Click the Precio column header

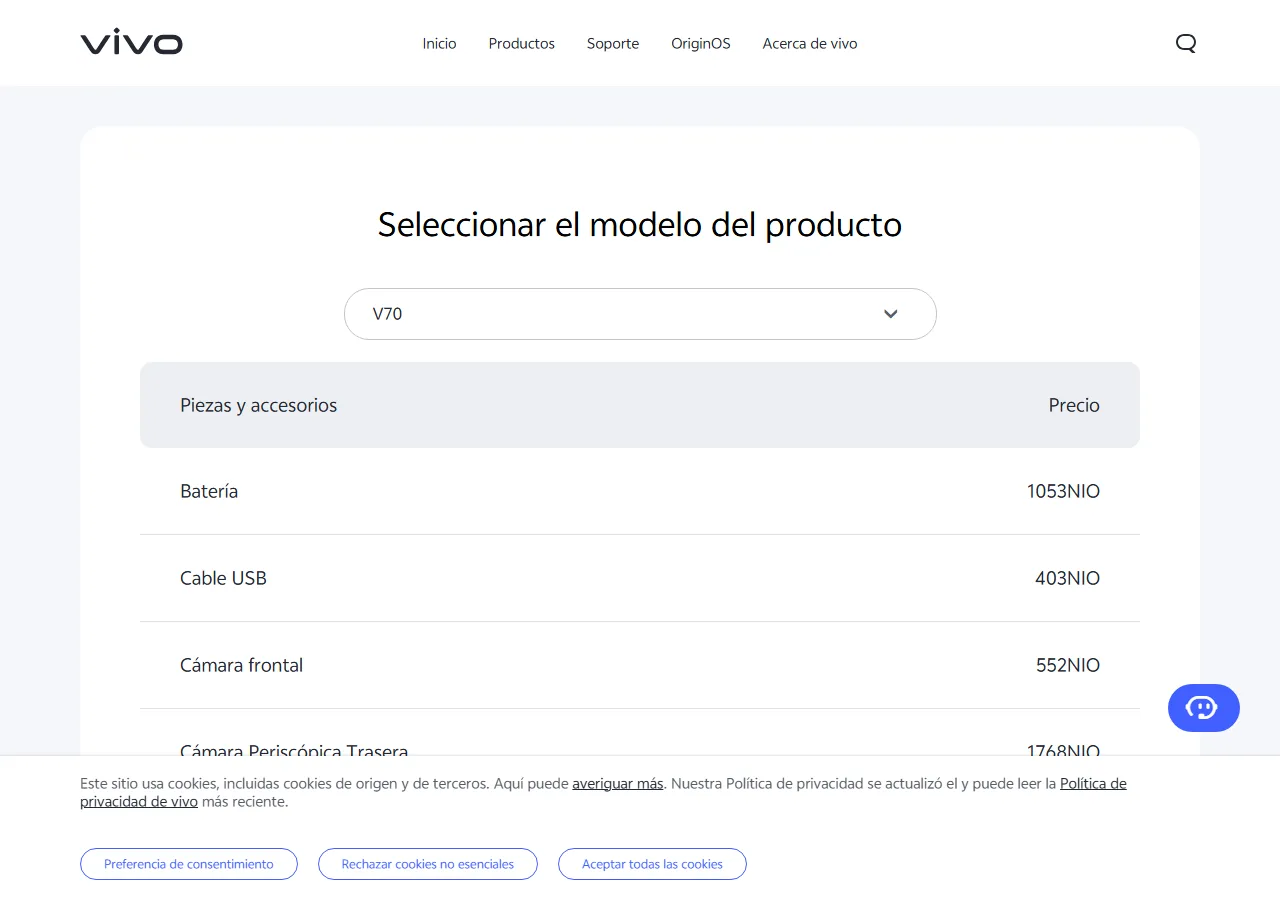(x=1074, y=405)
